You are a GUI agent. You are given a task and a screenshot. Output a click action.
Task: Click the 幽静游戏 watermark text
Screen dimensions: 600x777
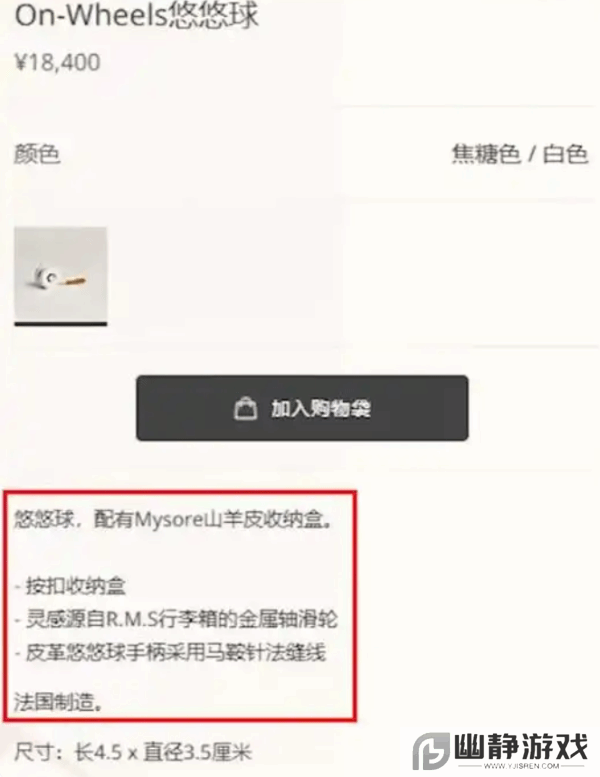click(x=521, y=747)
